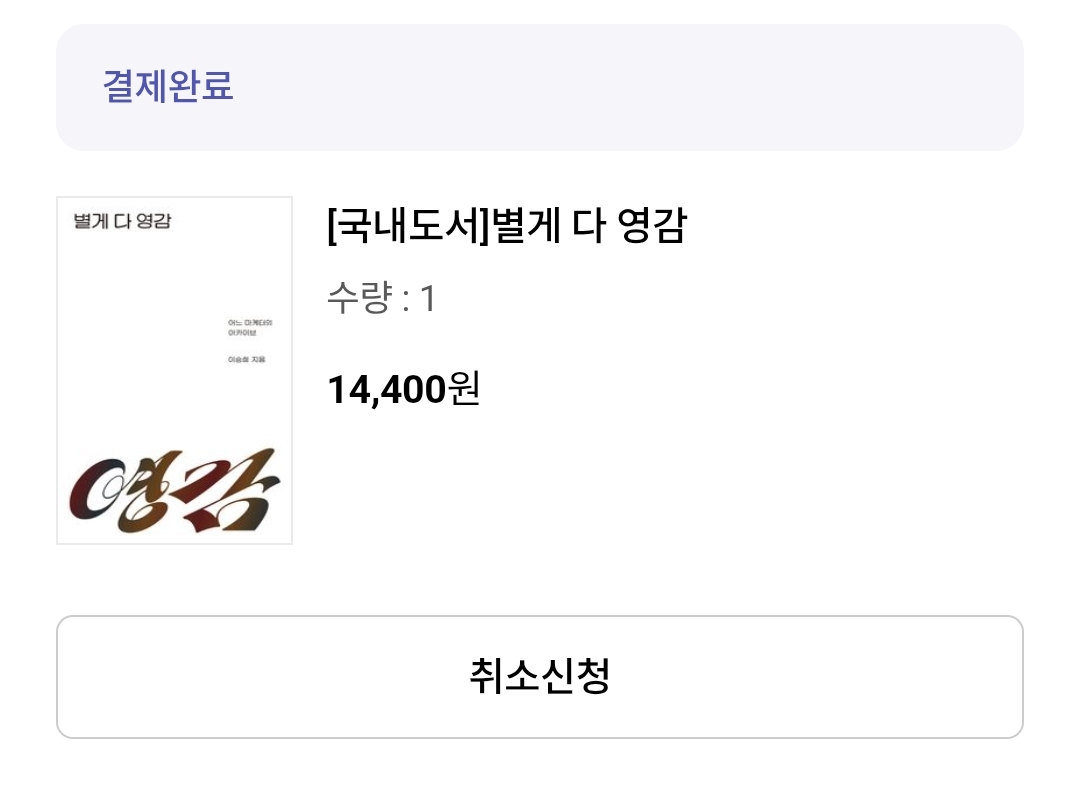The width and height of the screenshot is (1076, 792).
Task: Select the 결제완료 status label
Action: tap(168, 86)
